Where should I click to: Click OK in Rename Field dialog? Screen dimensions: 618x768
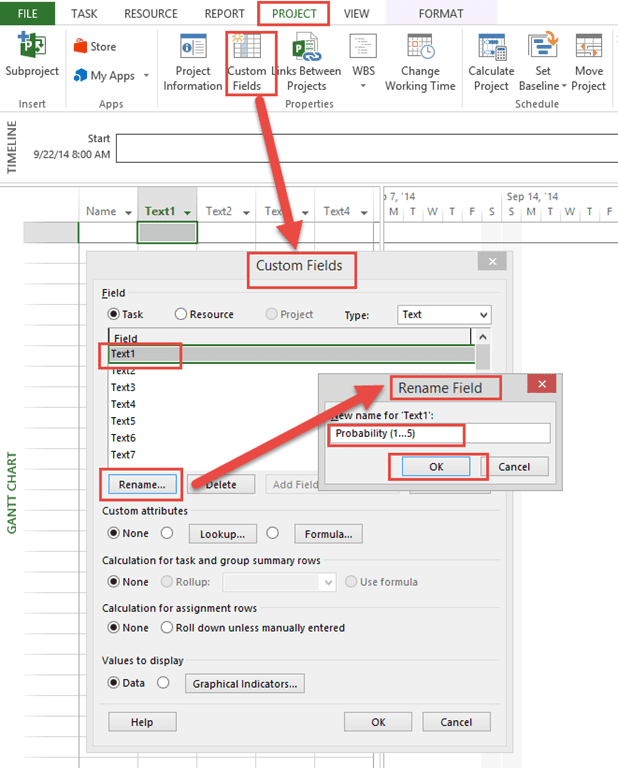[x=436, y=467]
